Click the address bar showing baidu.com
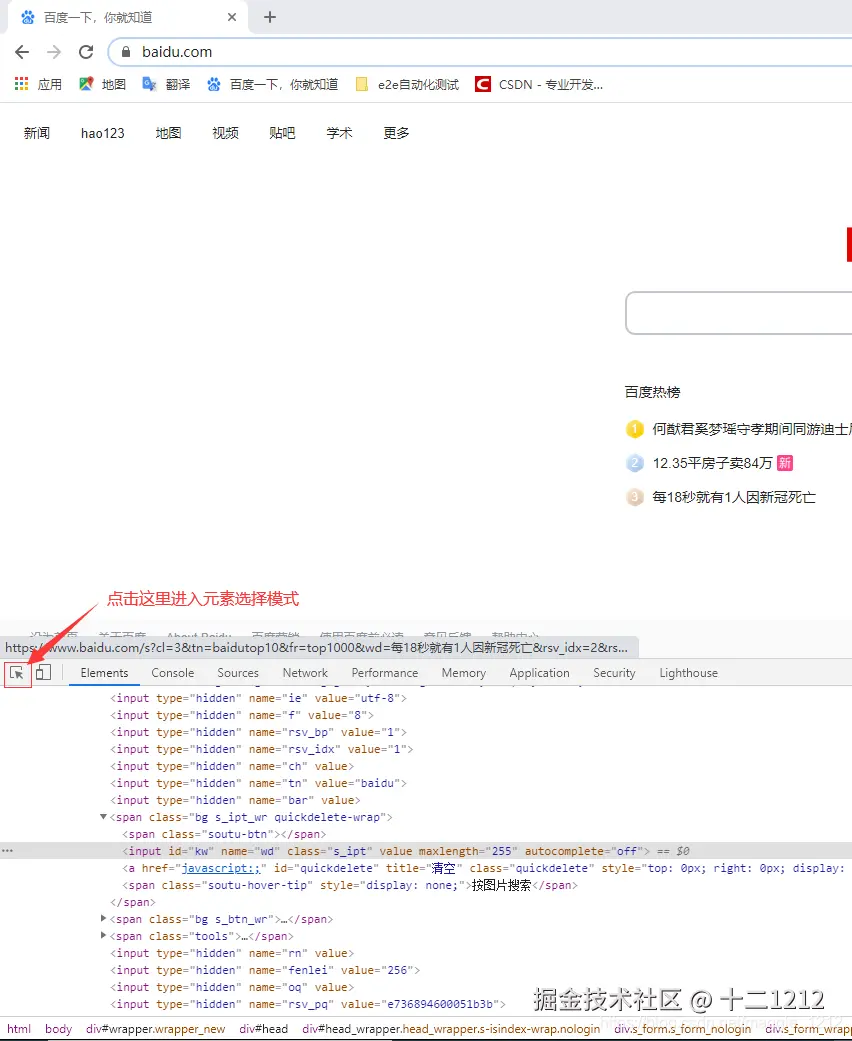 (480, 52)
